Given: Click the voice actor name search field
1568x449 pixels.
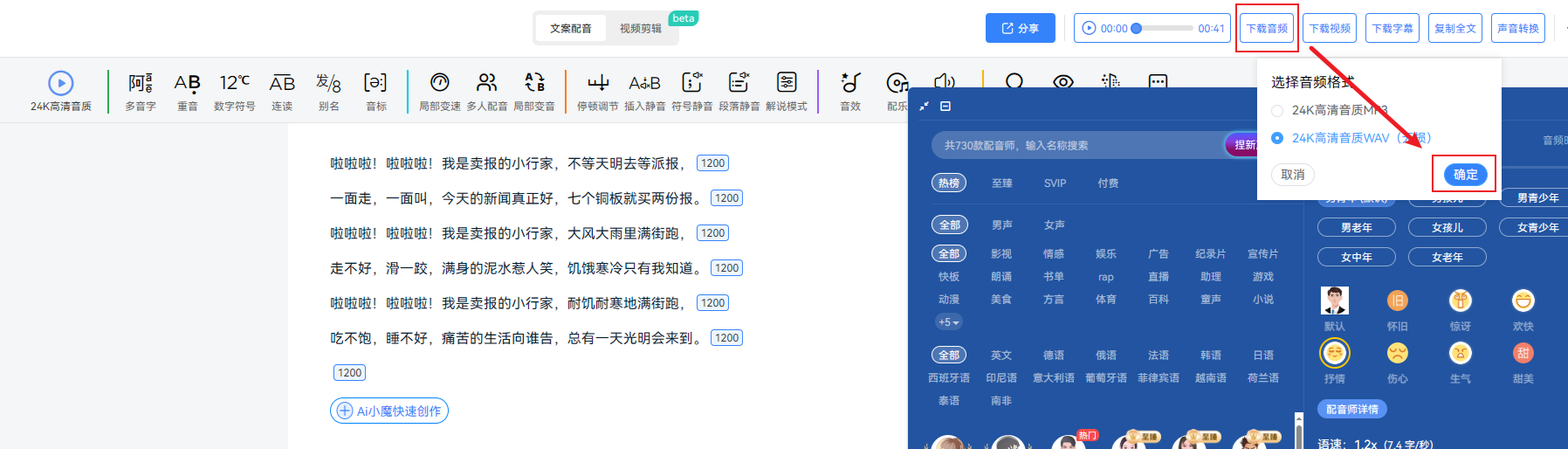Looking at the screenshot, I should click(1078, 146).
